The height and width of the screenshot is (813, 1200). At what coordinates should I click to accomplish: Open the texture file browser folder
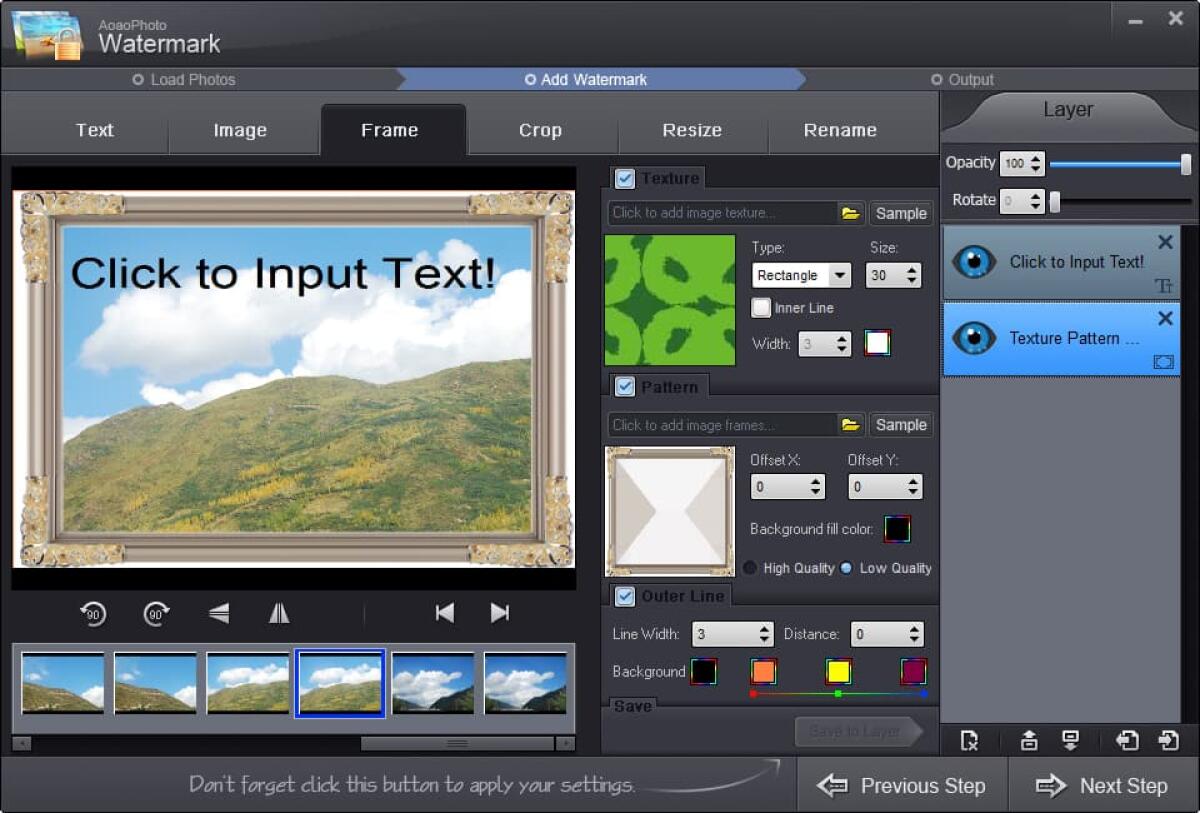(x=851, y=213)
